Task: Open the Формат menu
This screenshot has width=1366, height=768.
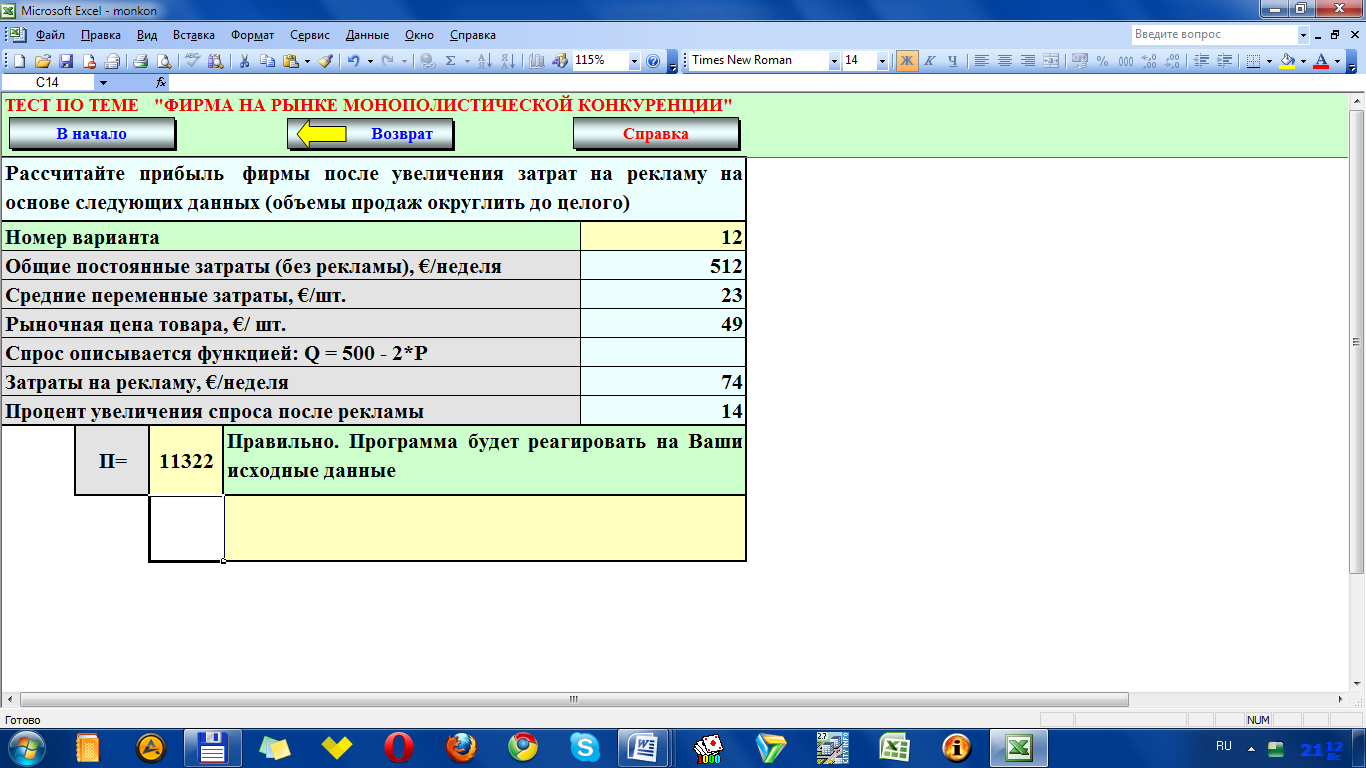Action: point(253,35)
